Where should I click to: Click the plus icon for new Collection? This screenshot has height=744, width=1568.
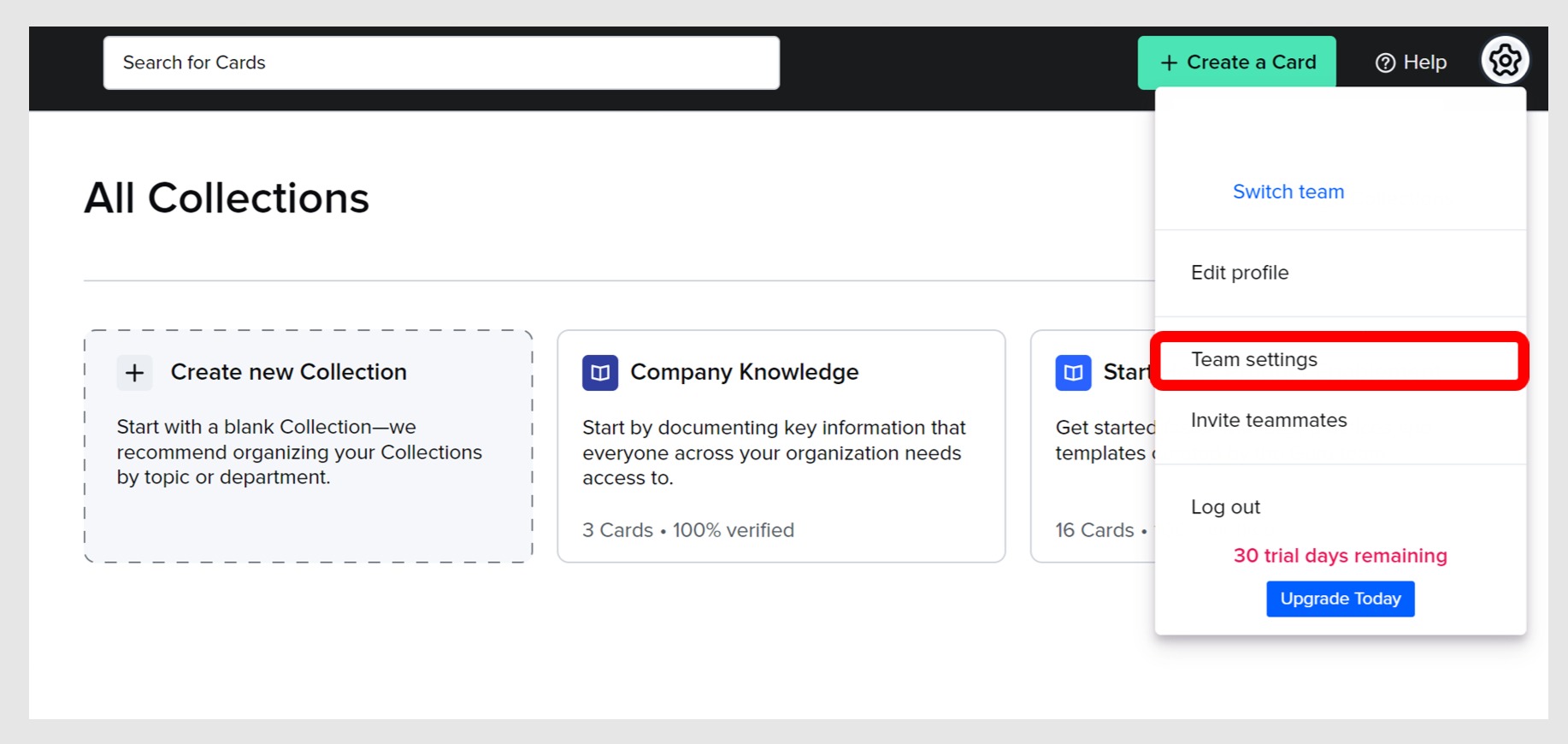coord(134,373)
